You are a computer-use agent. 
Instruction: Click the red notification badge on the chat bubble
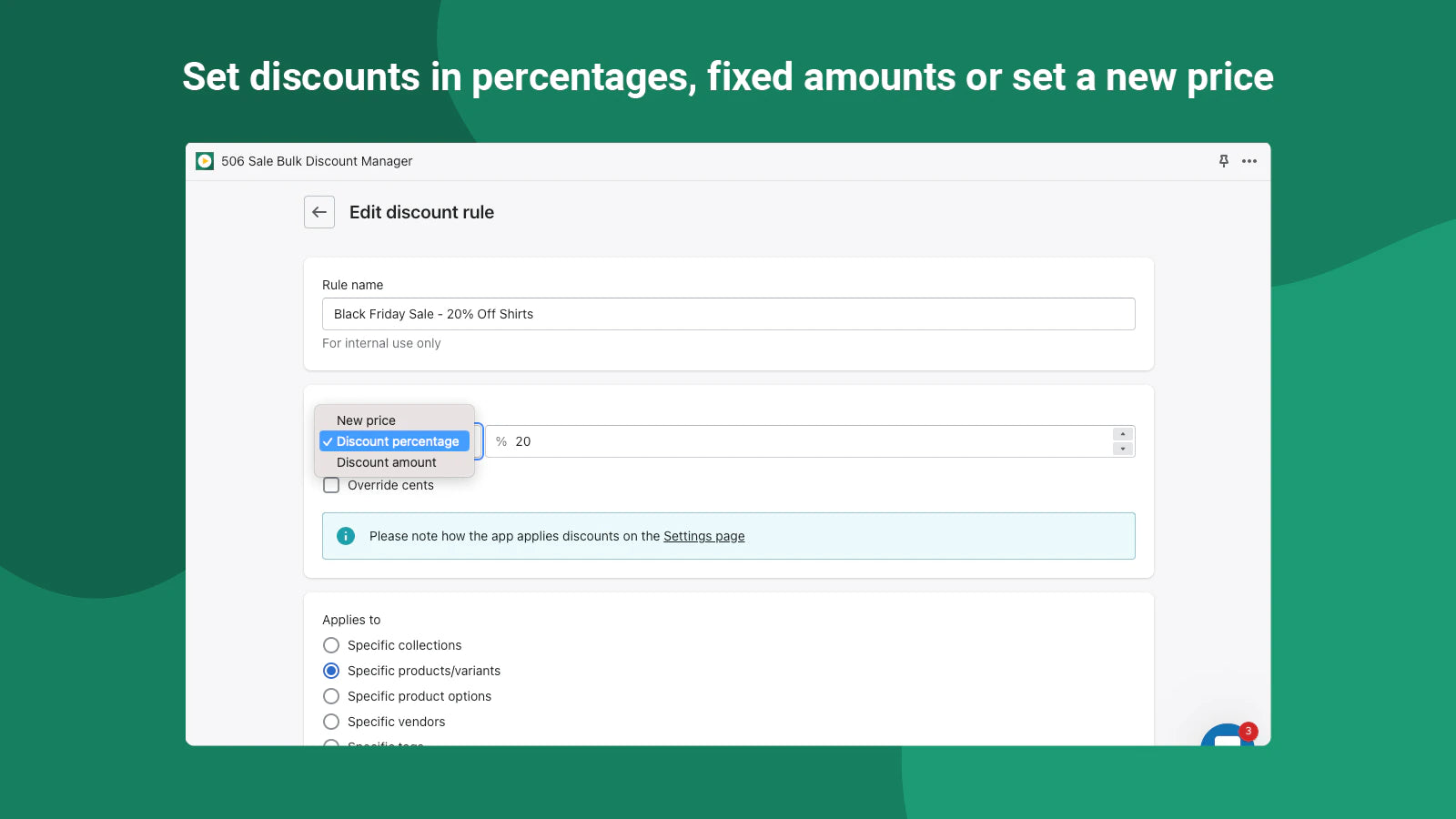(1248, 731)
